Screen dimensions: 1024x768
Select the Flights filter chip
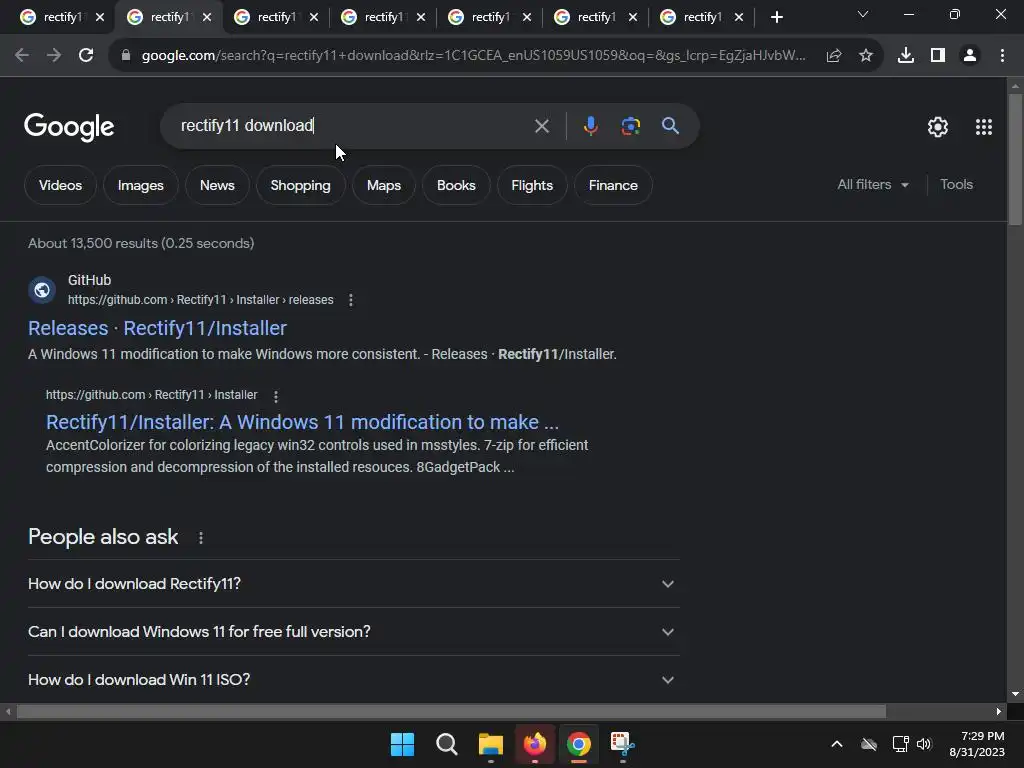(x=532, y=185)
